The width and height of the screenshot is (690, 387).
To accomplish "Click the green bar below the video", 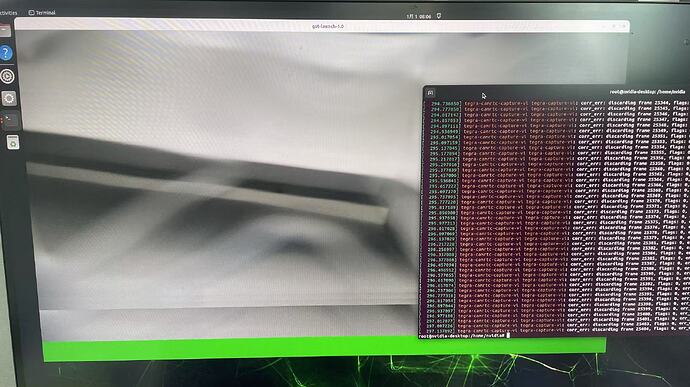I will coord(323,349).
